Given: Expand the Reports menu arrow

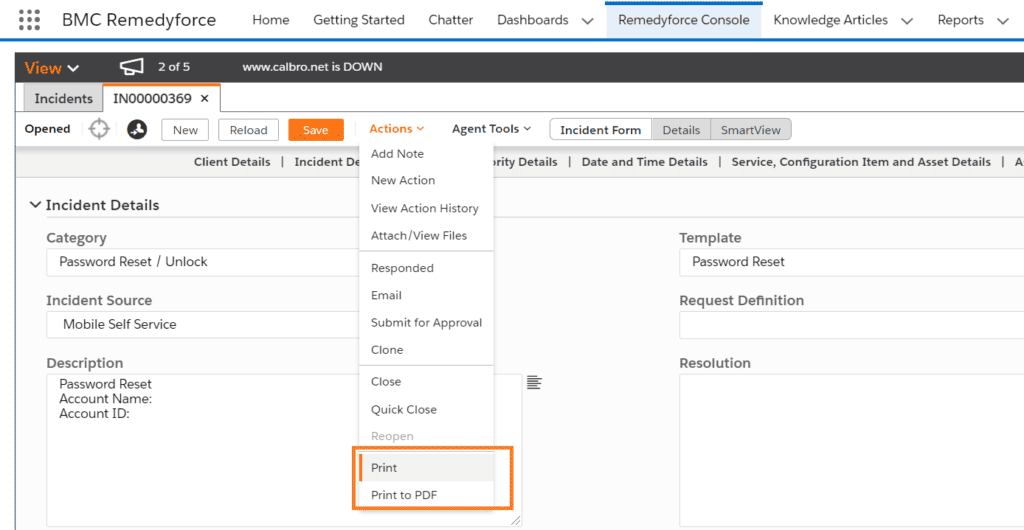Looking at the screenshot, I should (x=1002, y=21).
